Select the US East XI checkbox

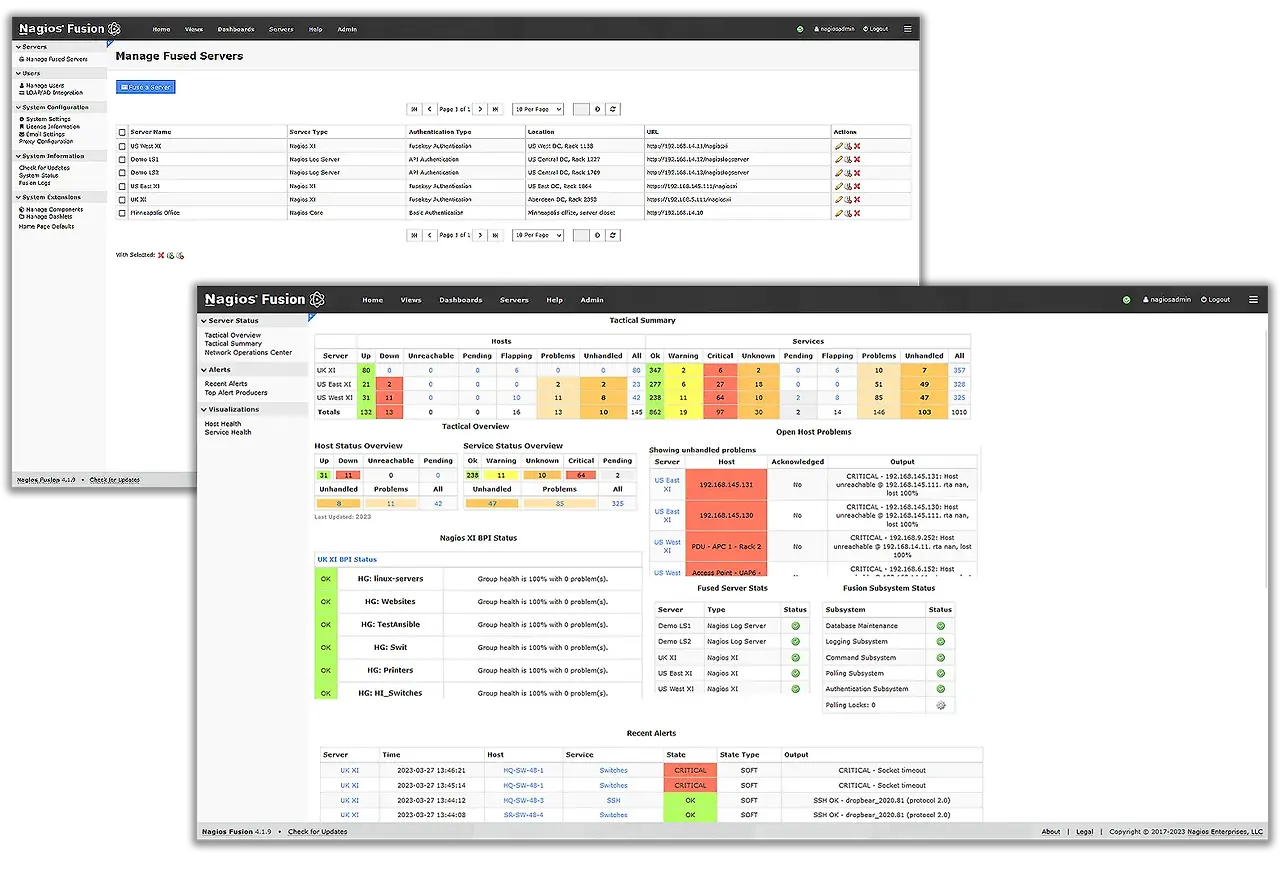pos(123,186)
